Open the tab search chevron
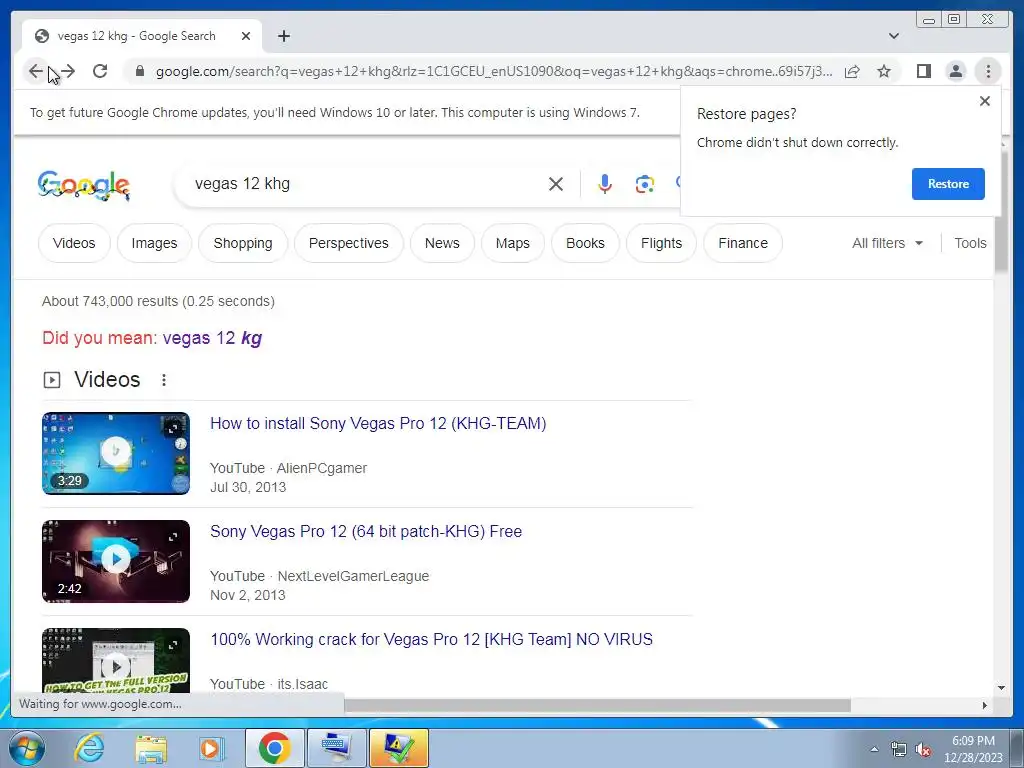The width and height of the screenshot is (1024, 768). (x=894, y=36)
